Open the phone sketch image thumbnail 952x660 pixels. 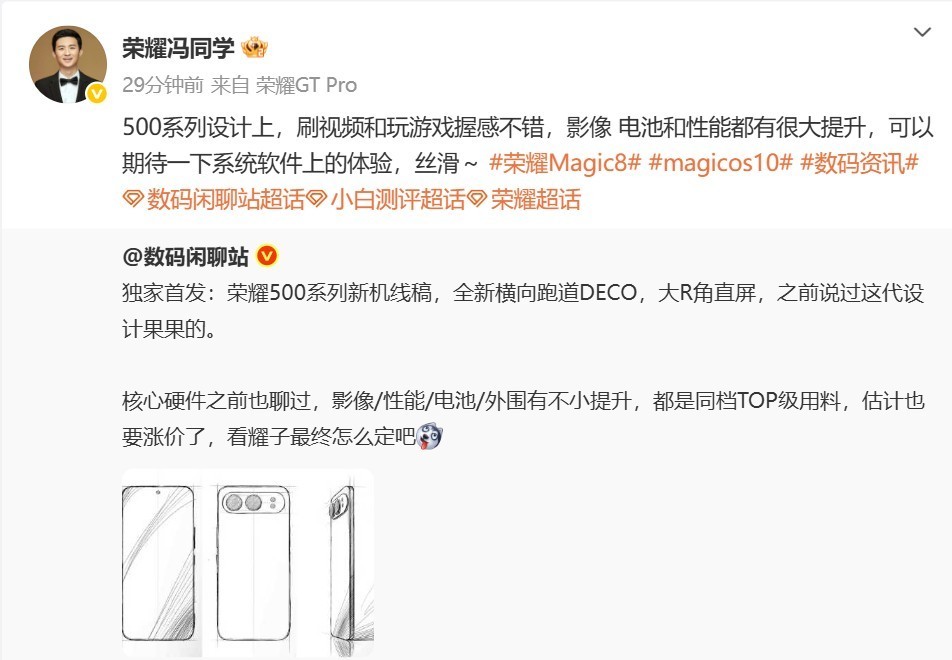[248, 563]
